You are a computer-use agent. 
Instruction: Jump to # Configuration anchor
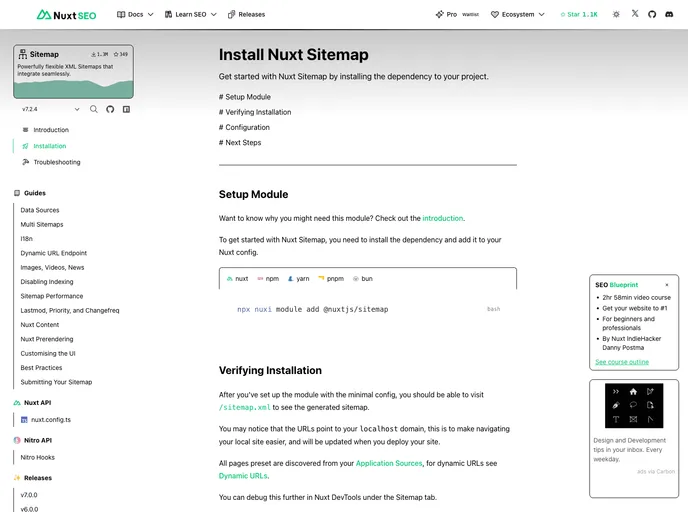pos(244,128)
